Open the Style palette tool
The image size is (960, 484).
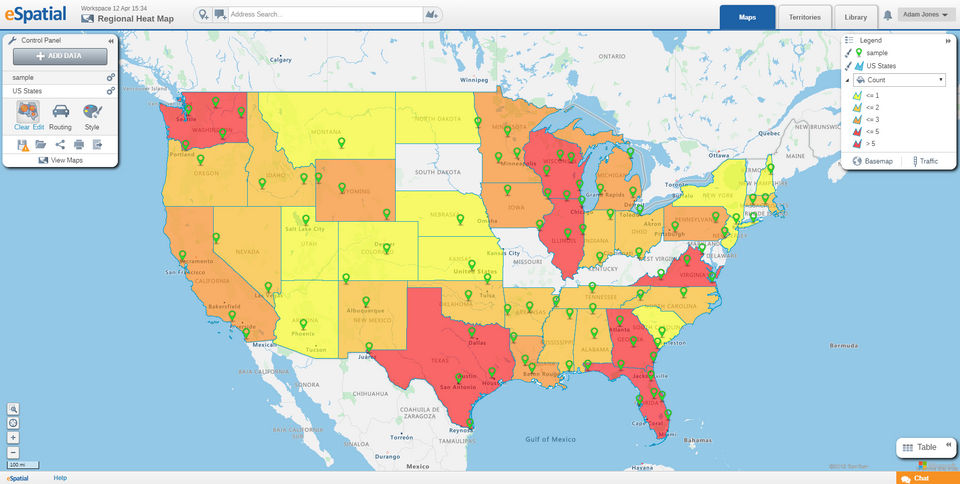(x=92, y=111)
